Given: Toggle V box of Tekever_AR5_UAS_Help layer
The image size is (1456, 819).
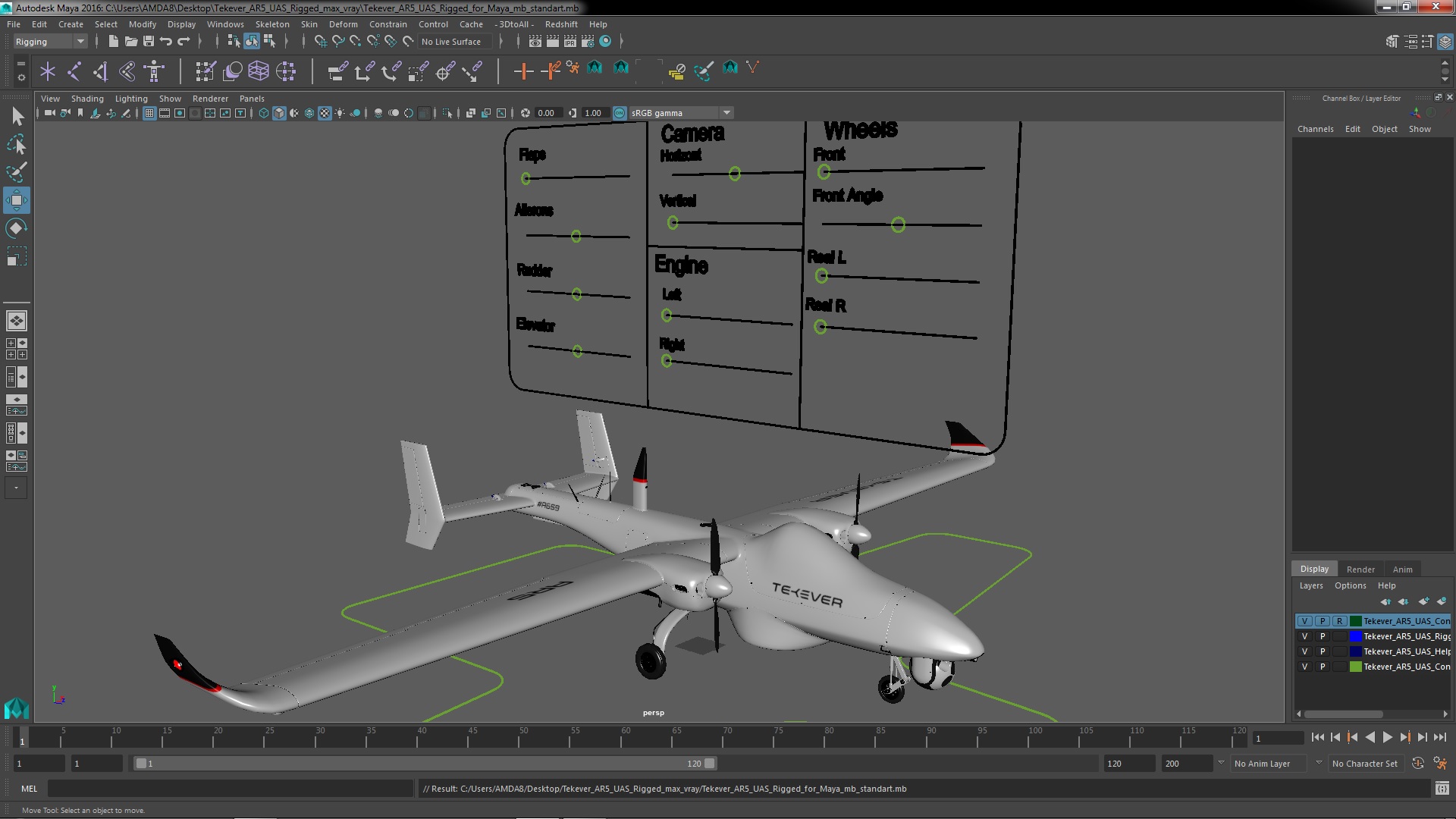Looking at the screenshot, I should (x=1304, y=651).
